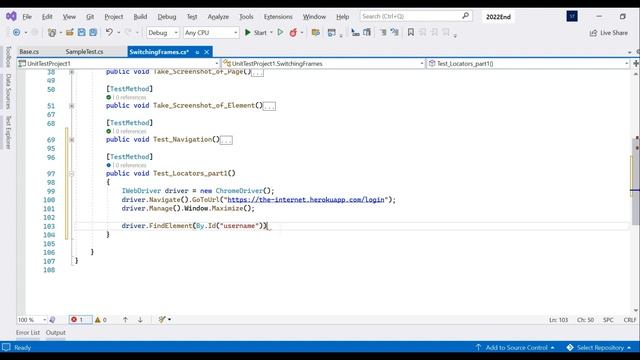
Task: Go to previous issue up arrow
Action: 125,320
